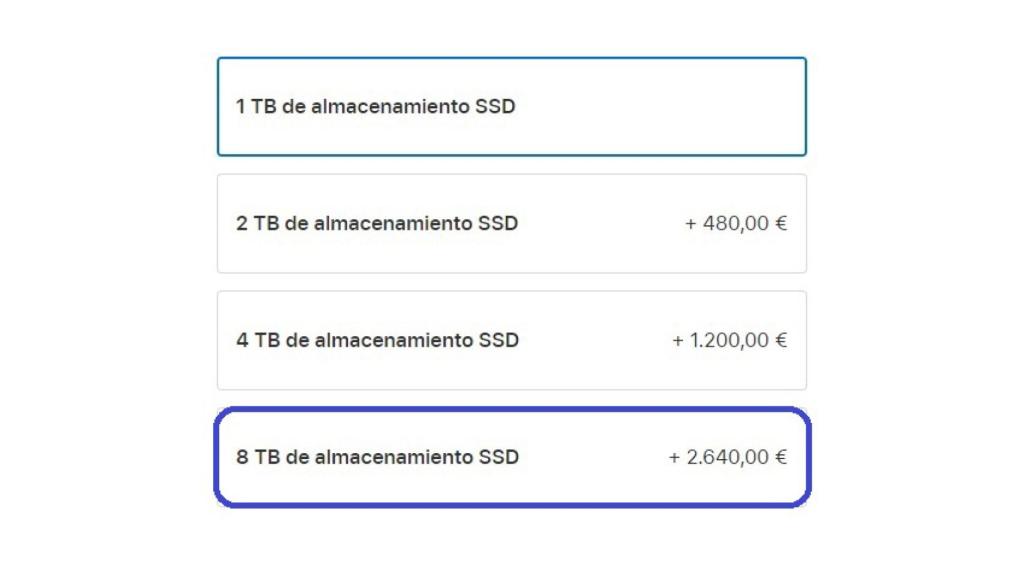
Task: Click the + 480,00 € price
Action: tap(735, 223)
